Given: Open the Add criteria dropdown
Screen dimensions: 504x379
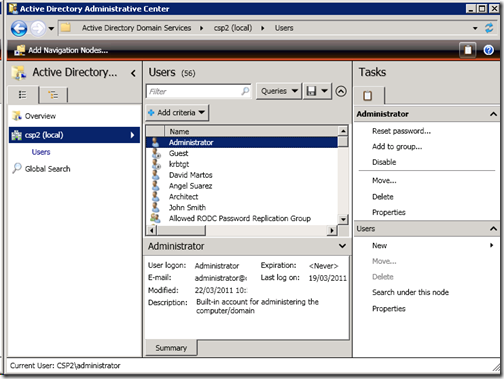Looking at the screenshot, I should (177, 113).
